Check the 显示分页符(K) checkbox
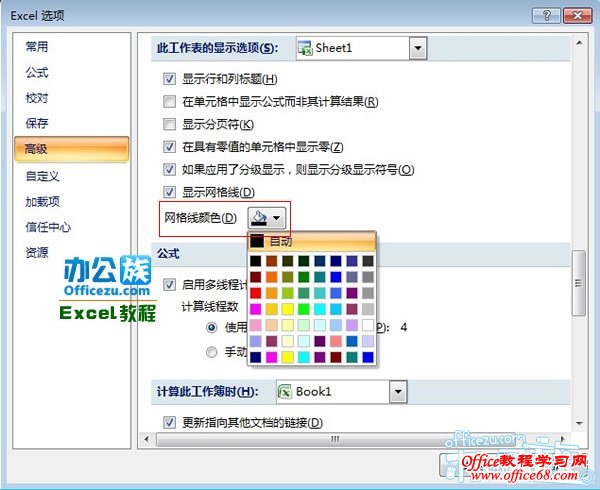The height and width of the screenshot is (490, 600). 169,124
